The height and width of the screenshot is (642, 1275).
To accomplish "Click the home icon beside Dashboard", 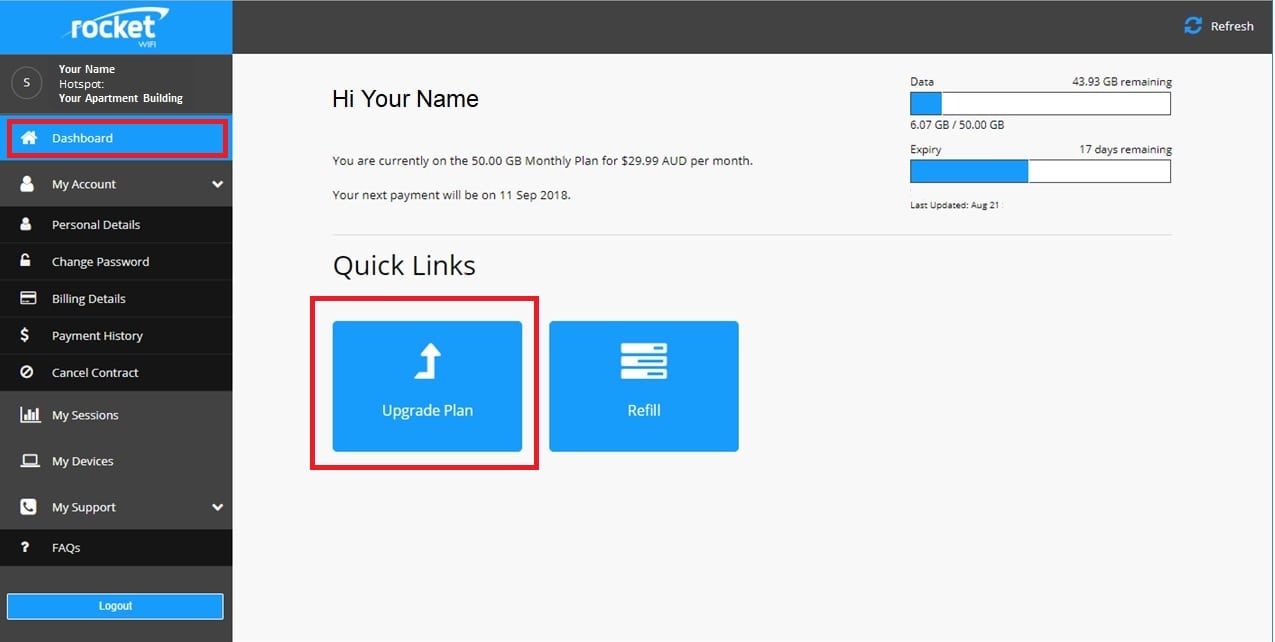I will (x=28, y=138).
